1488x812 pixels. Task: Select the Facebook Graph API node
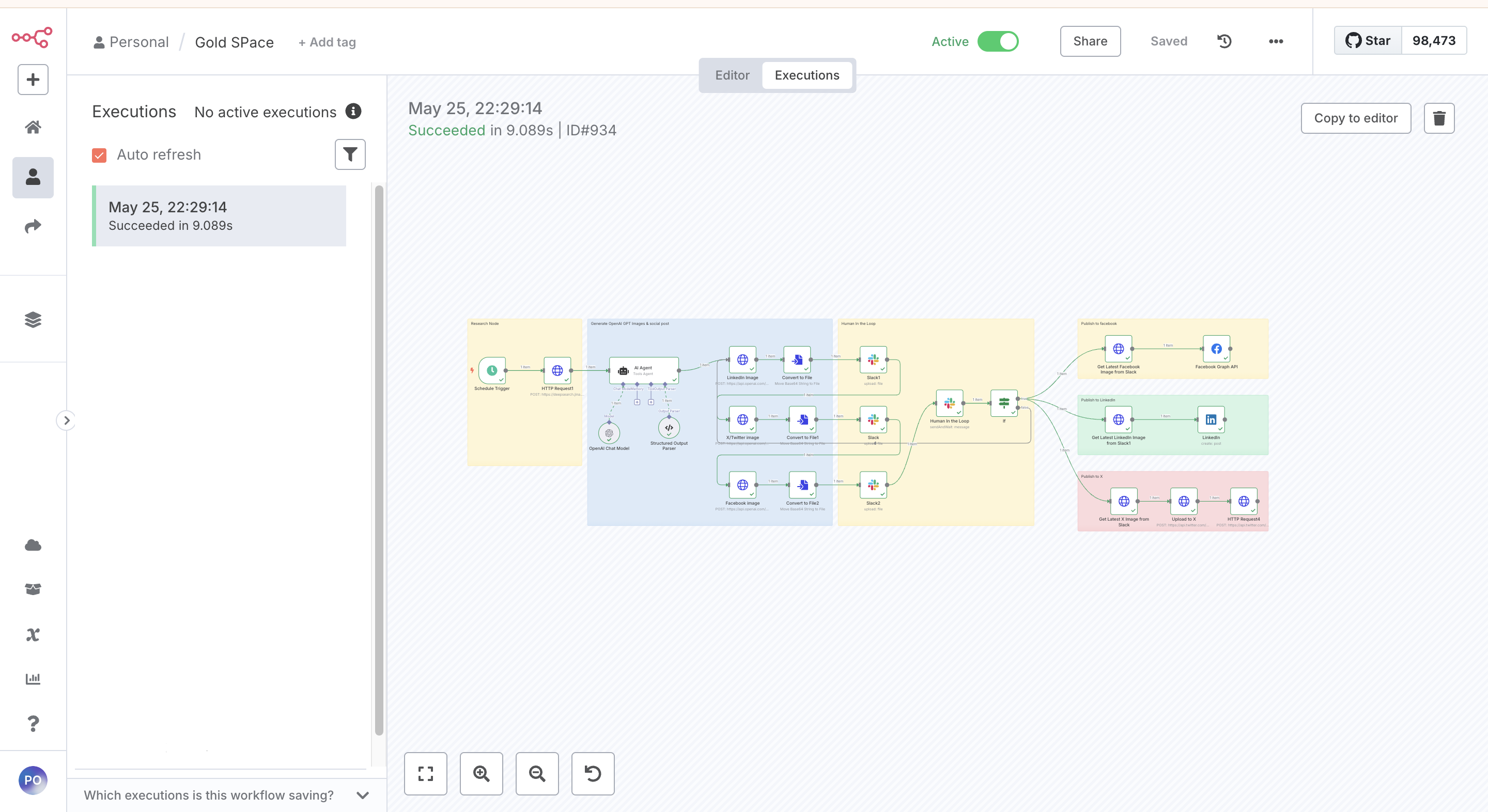point(1217,349)
